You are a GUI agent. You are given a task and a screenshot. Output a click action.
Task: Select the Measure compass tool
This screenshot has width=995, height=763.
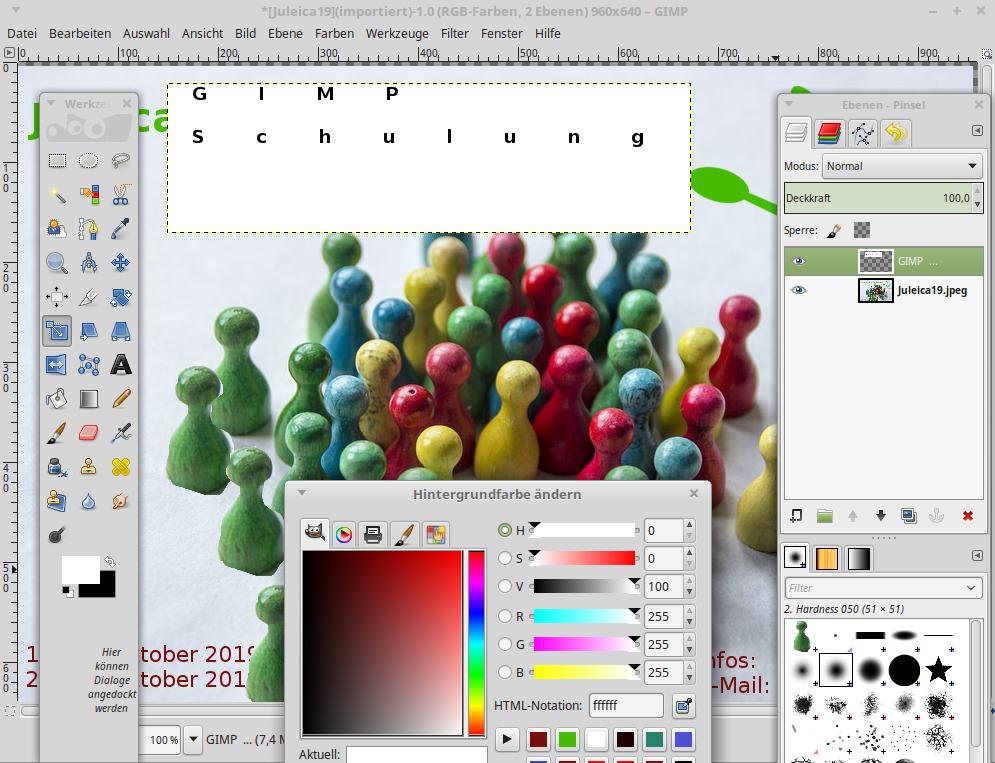[x=89, y=262]
